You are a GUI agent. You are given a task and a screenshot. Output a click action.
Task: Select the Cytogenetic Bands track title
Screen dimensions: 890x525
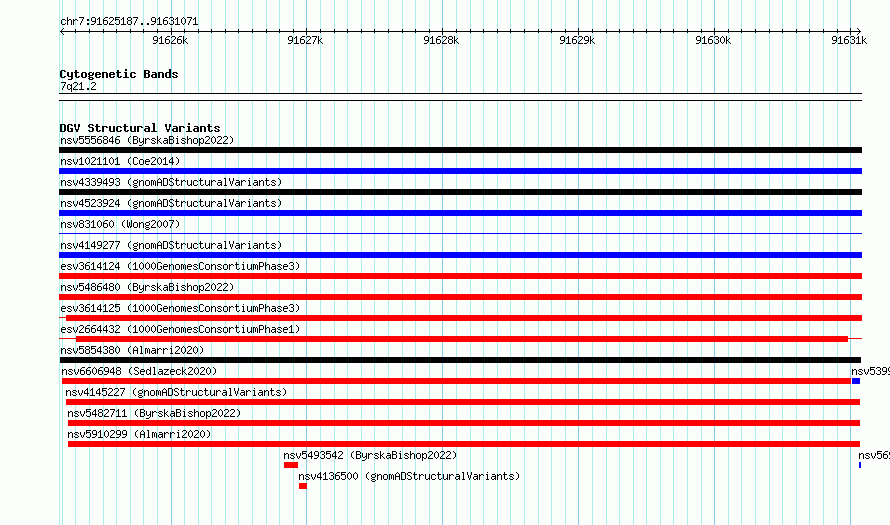[x=119, y=74]
